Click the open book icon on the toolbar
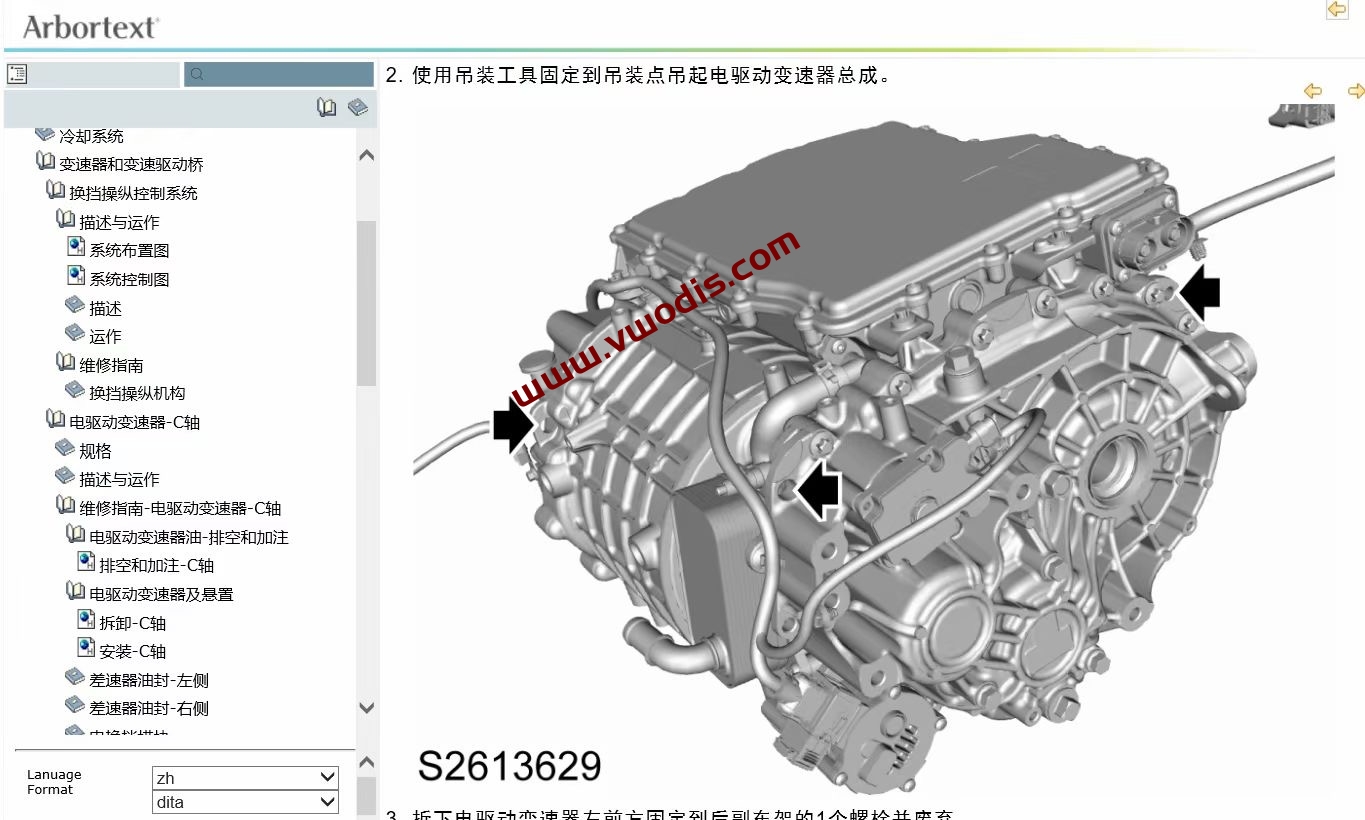 pos(326,107)
